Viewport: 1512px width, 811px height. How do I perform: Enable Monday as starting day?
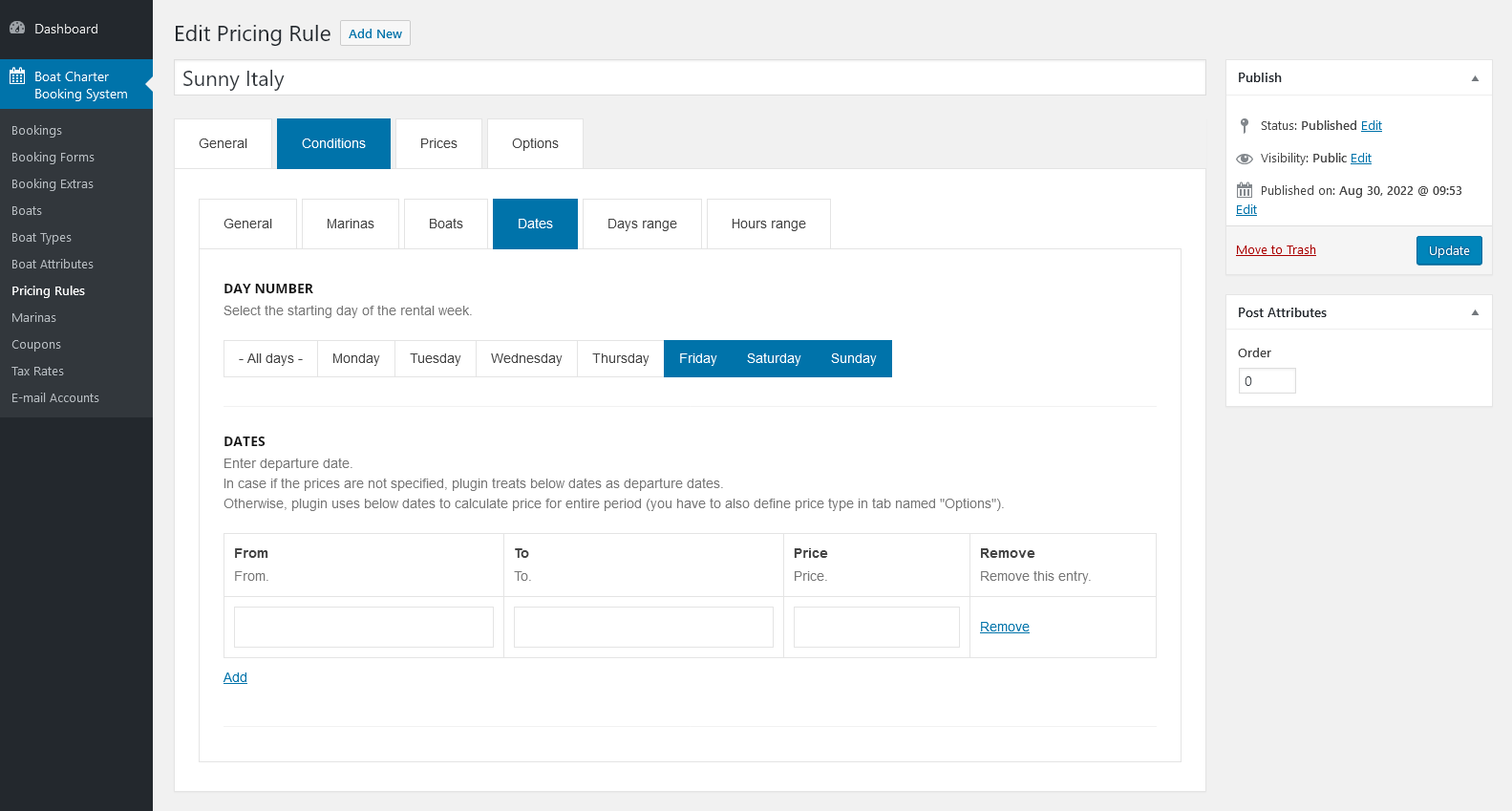(x=355, y=358)
